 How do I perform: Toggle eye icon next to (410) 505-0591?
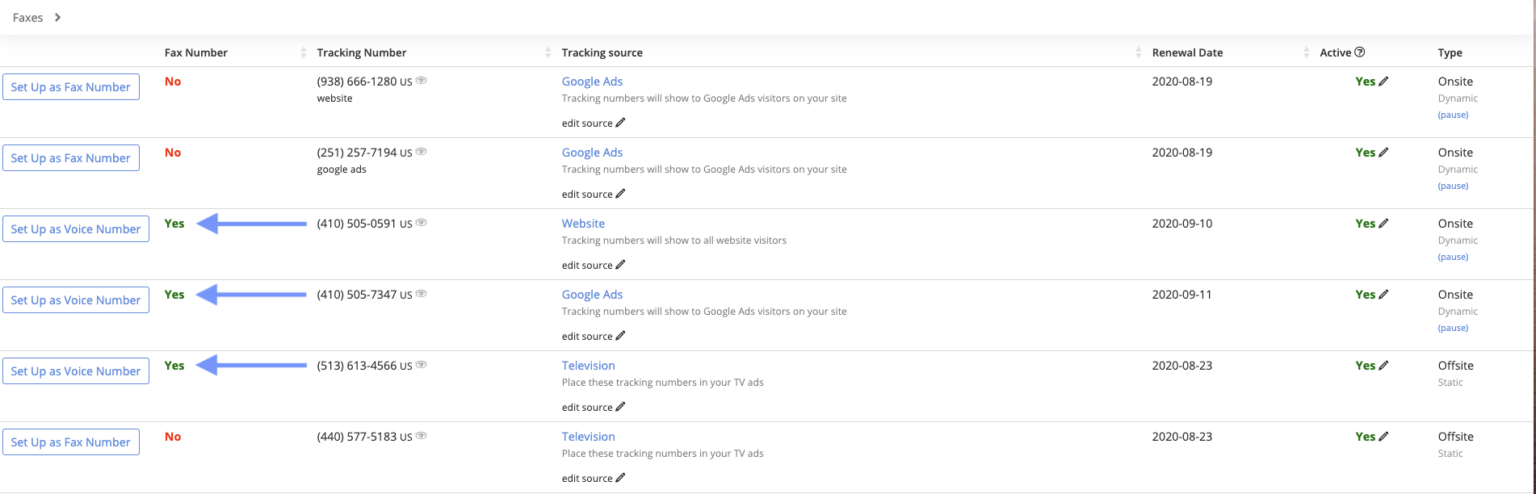(x=421, y=223)
